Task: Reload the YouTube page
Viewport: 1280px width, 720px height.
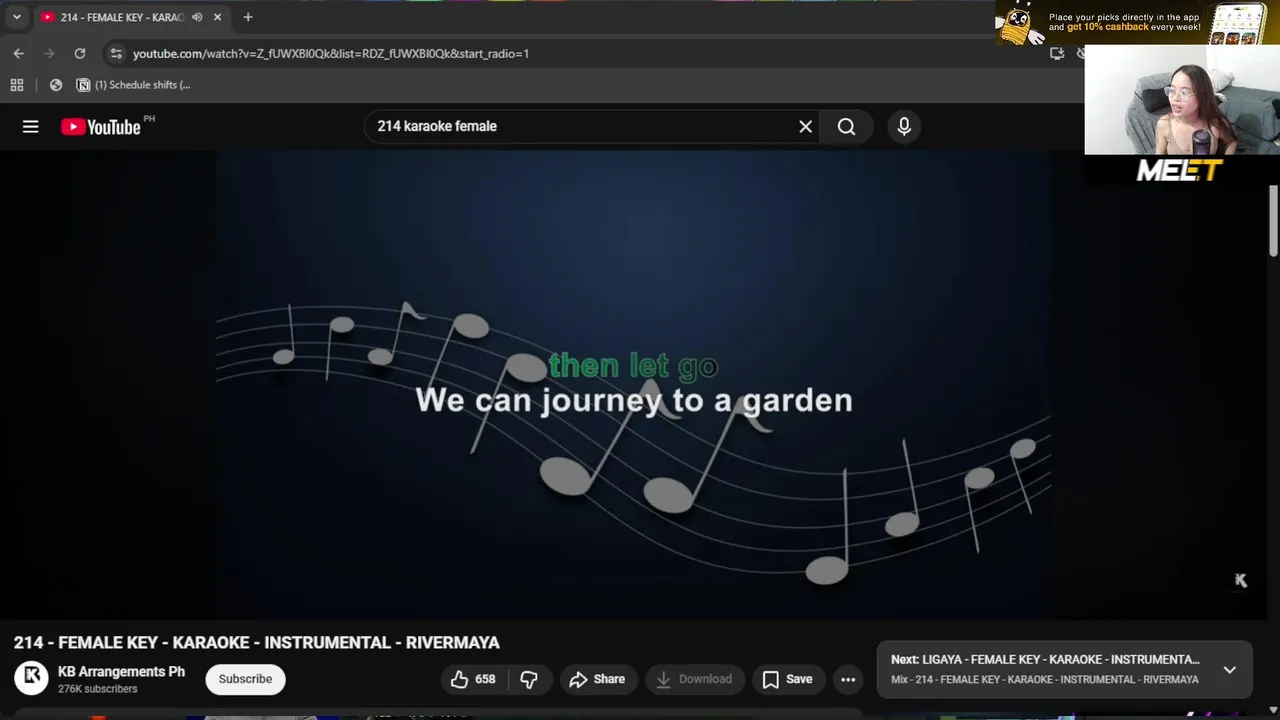Action: (x=80, y=53)
